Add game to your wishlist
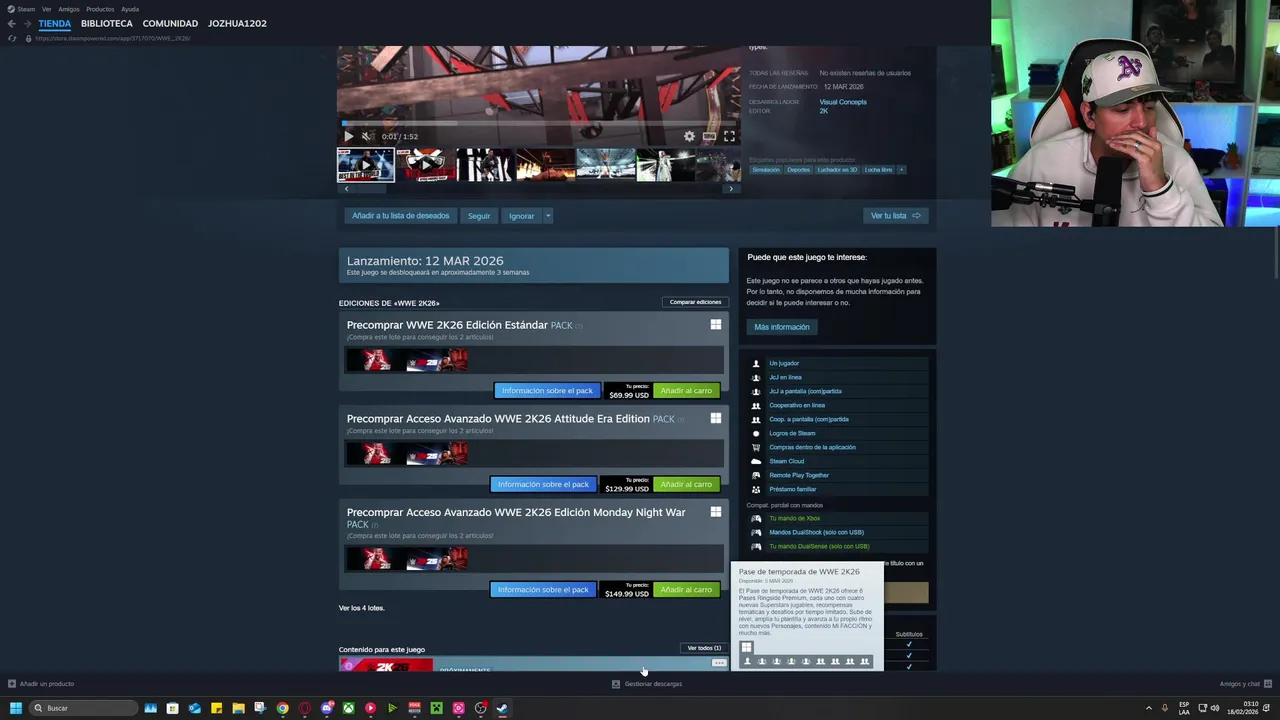This screenshot has width=1280, height=720. pos(400,216)
